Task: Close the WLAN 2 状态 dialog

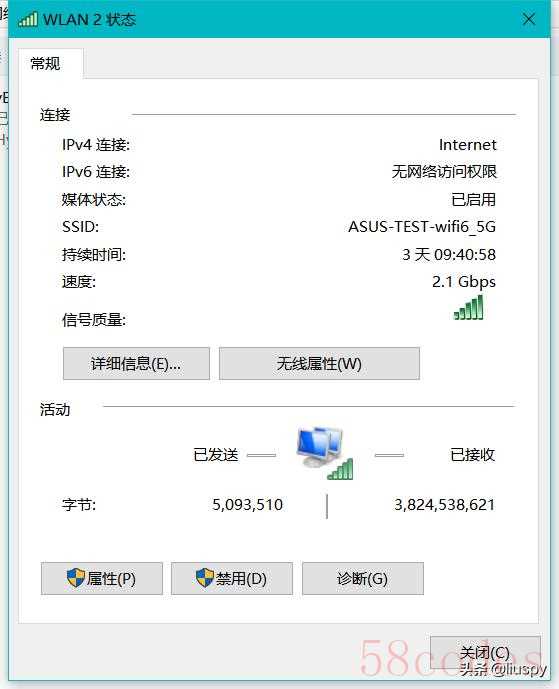Action: point(529,19)
